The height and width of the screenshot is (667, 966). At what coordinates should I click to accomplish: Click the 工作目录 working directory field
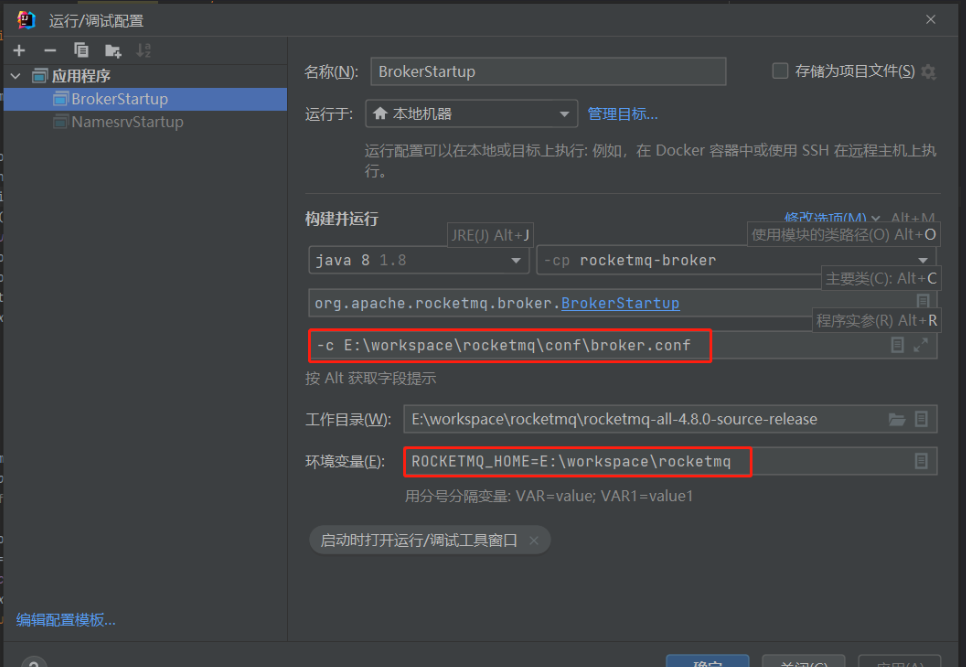tap(670, 419)
